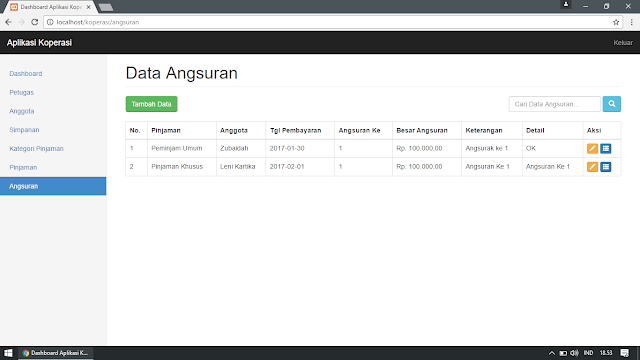Open Anggota in the sidebar
The image size is (640, 360).
click(22, 111)
